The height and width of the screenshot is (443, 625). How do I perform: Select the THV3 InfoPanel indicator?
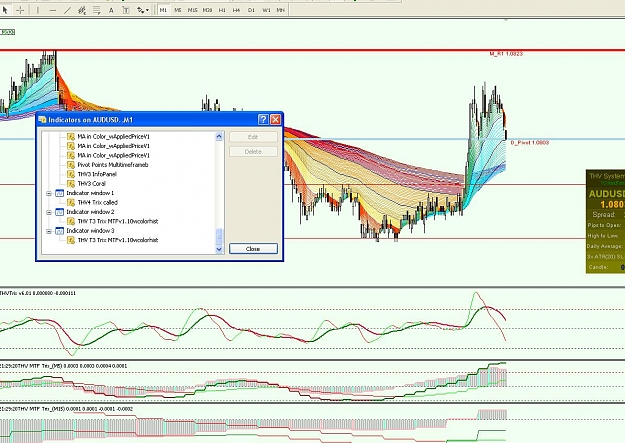pos(97,174)
